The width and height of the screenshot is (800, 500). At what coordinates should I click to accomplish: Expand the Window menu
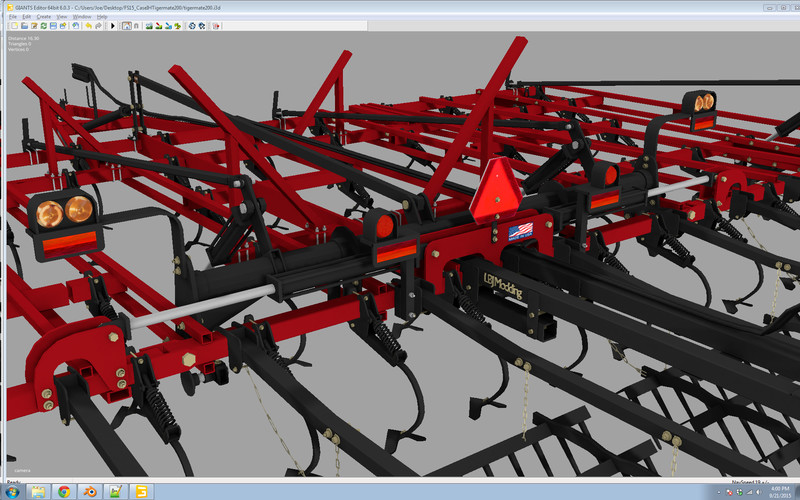tap(82, 17)
